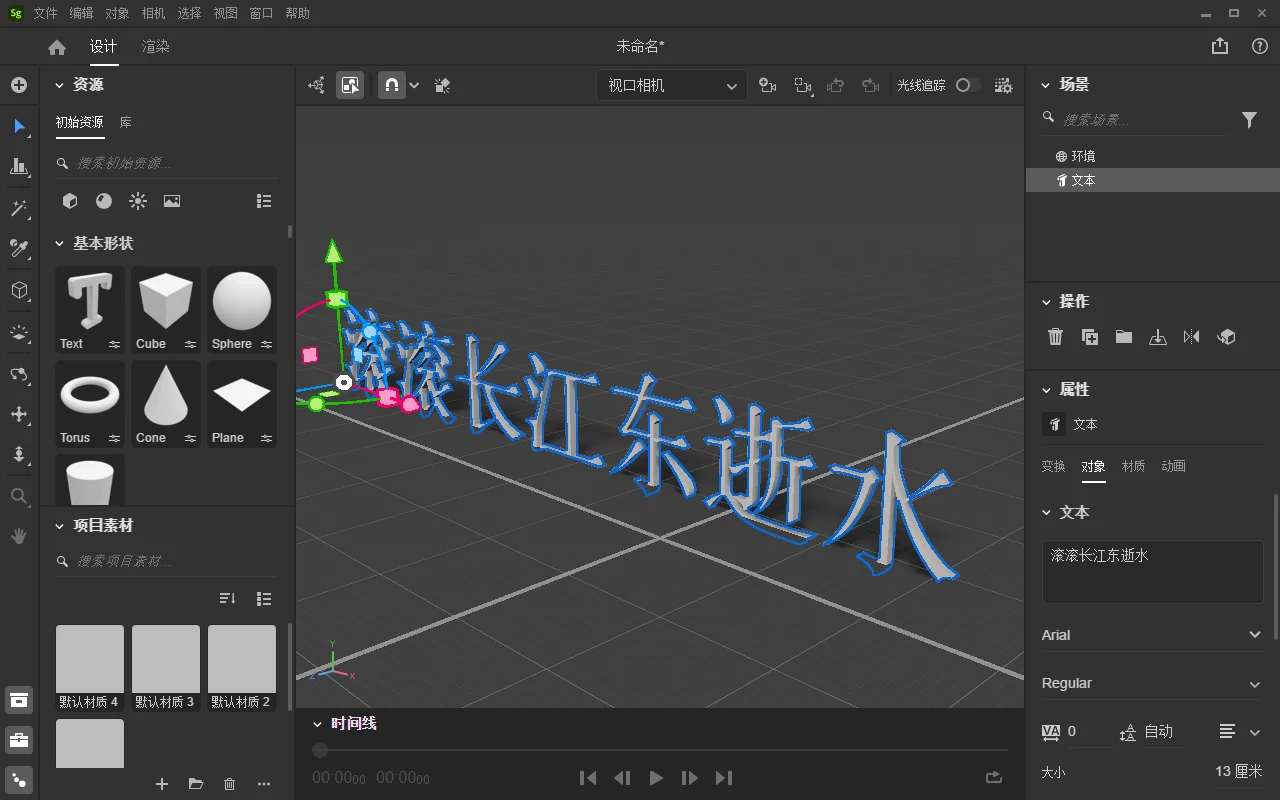Click the 搜索场景 search field
Screen dimensions: 1280x800
[x=1135, y=120]
